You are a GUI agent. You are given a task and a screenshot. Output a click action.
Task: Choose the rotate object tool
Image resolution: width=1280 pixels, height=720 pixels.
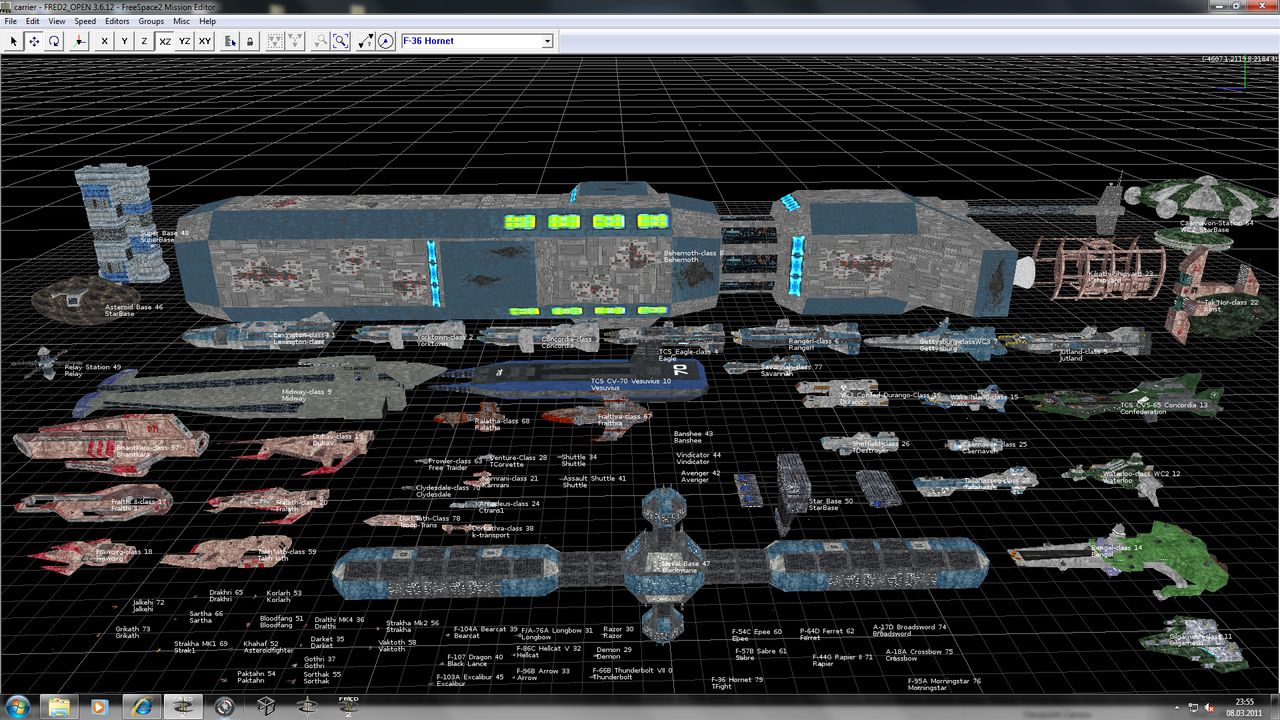(x=54, y=41)
